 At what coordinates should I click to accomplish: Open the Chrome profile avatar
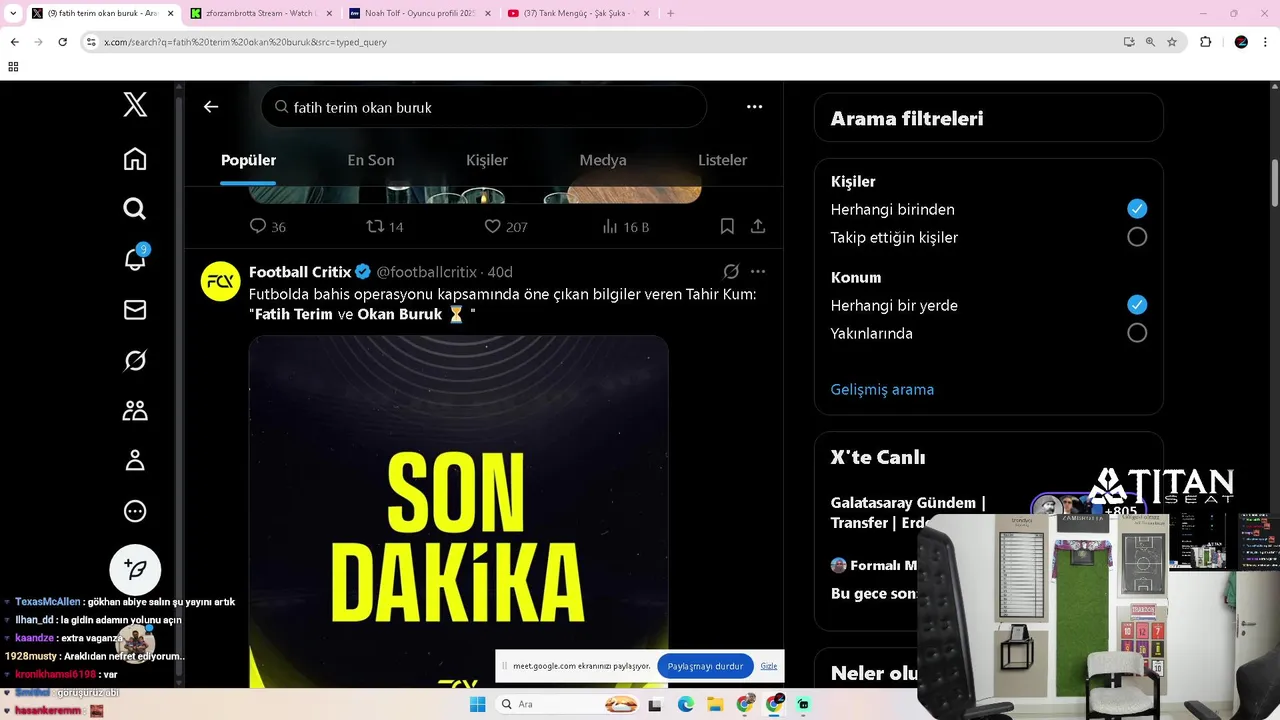1241,42
